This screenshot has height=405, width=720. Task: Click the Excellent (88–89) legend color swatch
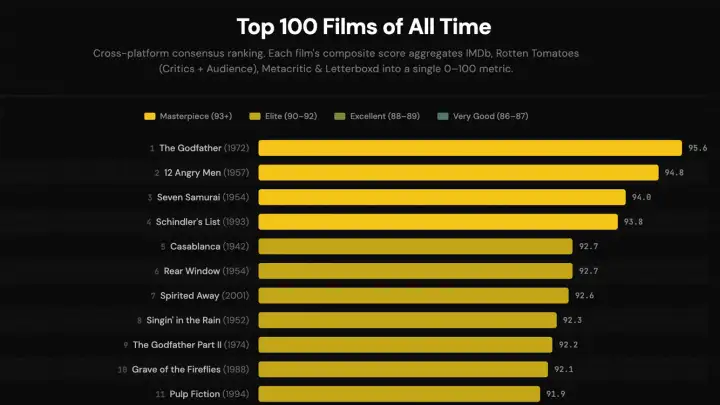341,116
